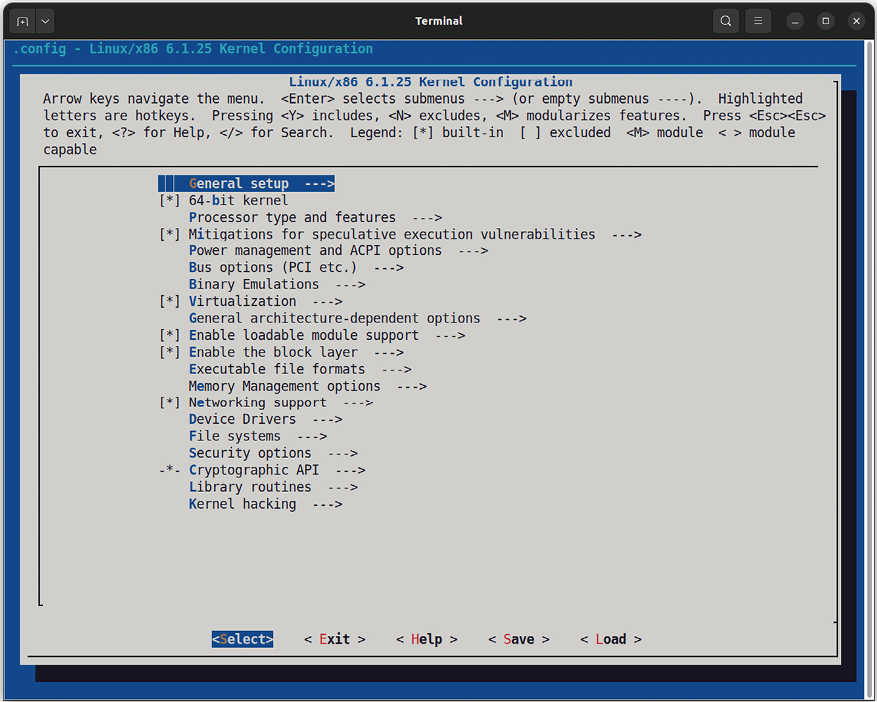
Task: Select the Bus options (PCI etc.) label
Action: (272, 267)
